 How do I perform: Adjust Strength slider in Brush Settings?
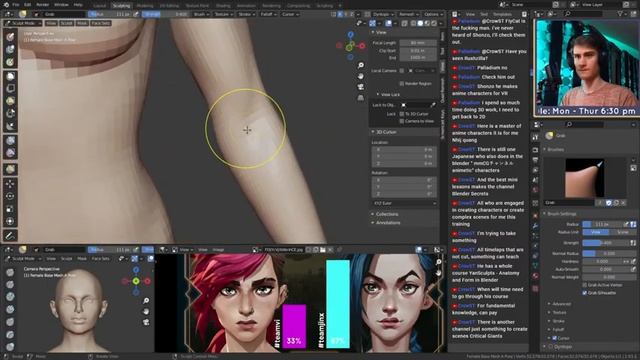(605, 243)
